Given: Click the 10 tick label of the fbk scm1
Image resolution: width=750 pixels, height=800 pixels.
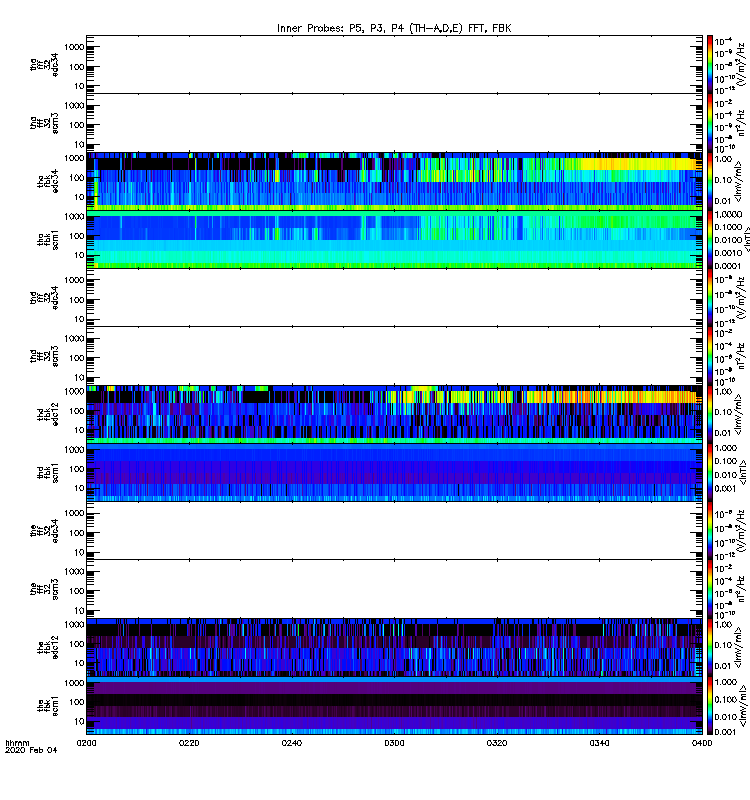Looking at the screenshot, I should [x=79, y=721].
